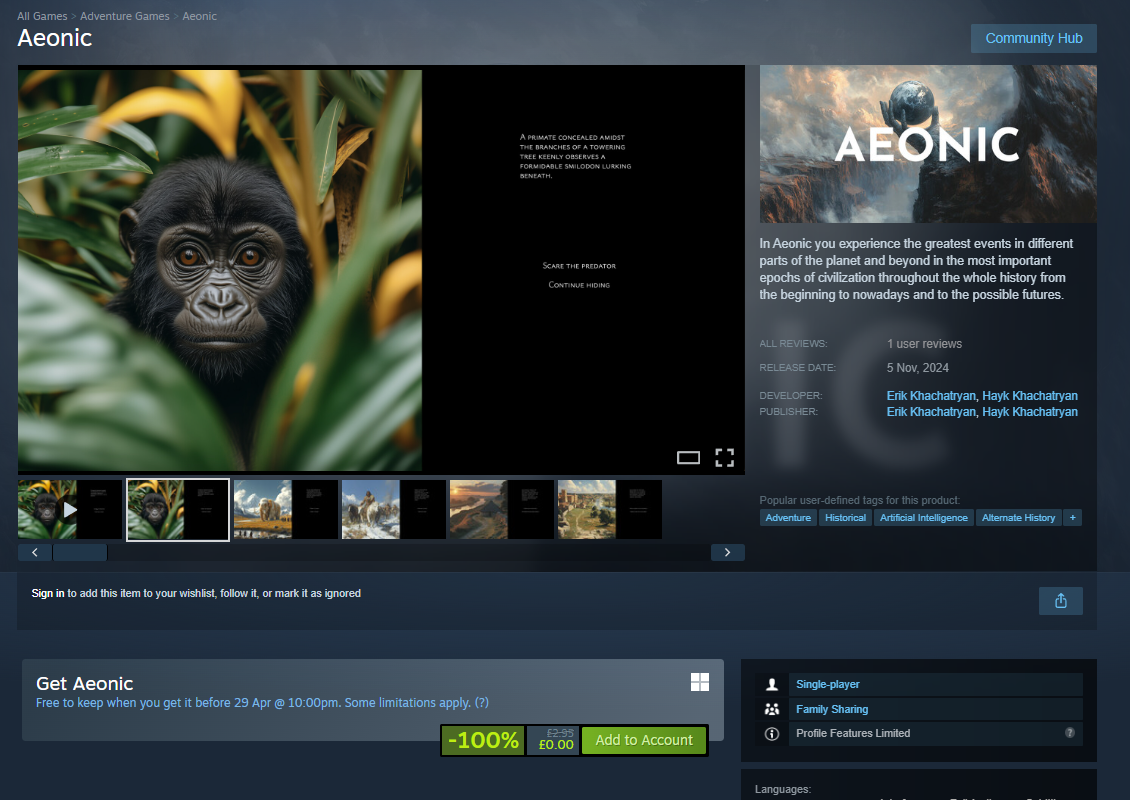1130x800 pixels.
Task: Click the share icon button
Action: 1060,601
